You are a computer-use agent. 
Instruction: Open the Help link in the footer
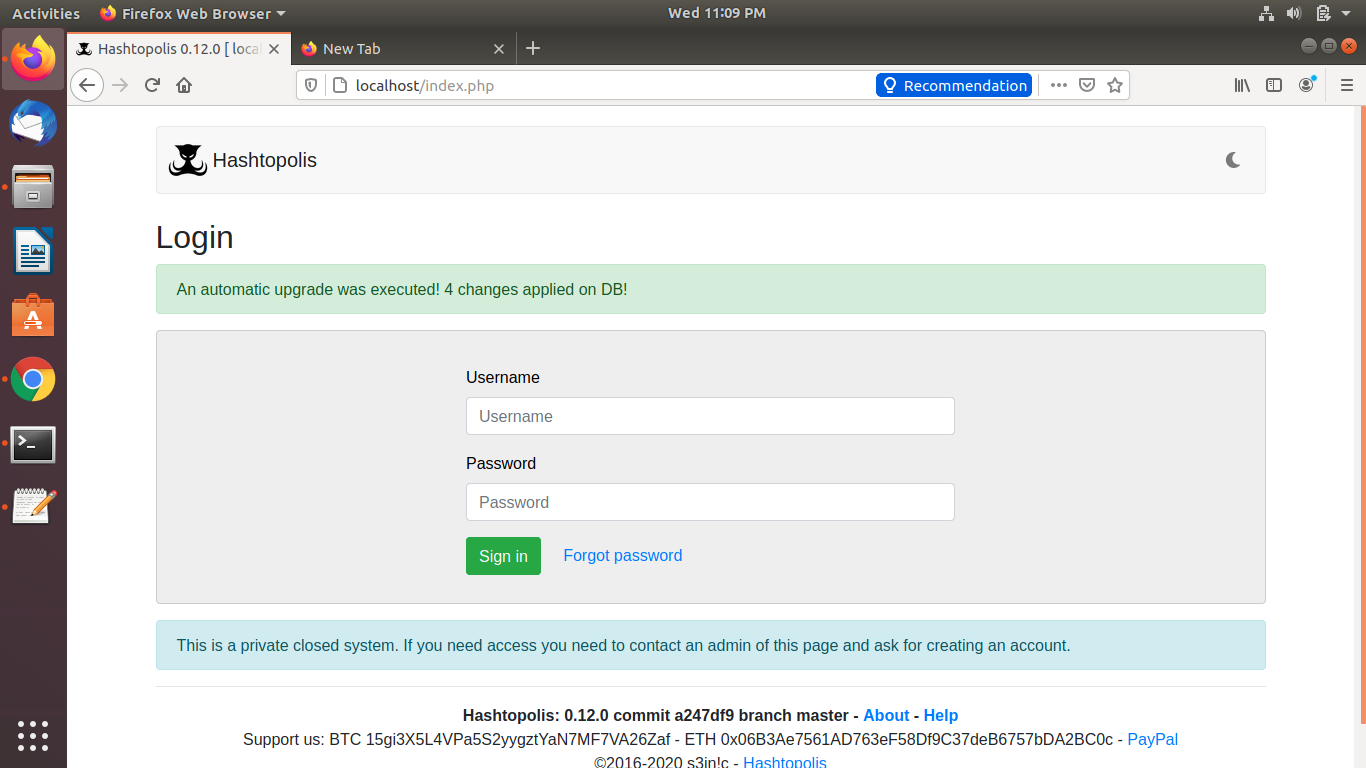point(941,715)
